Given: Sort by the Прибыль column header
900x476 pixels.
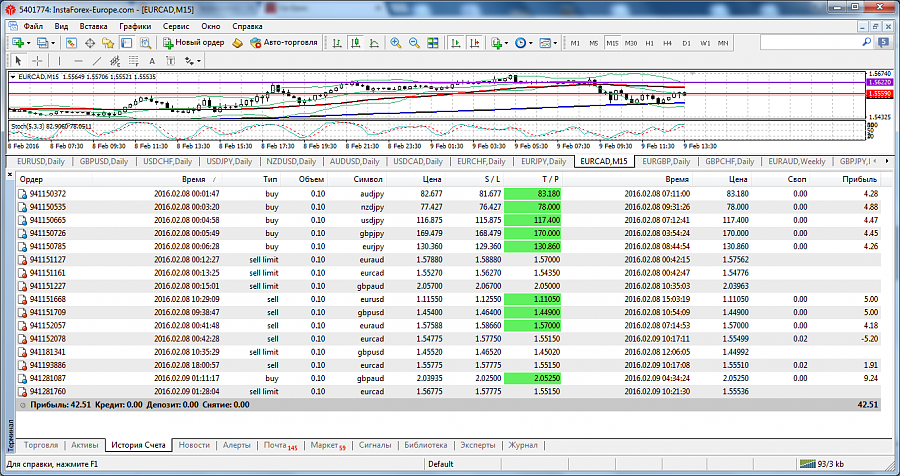Looking at the screenshot, I should [x=859, y=179].
